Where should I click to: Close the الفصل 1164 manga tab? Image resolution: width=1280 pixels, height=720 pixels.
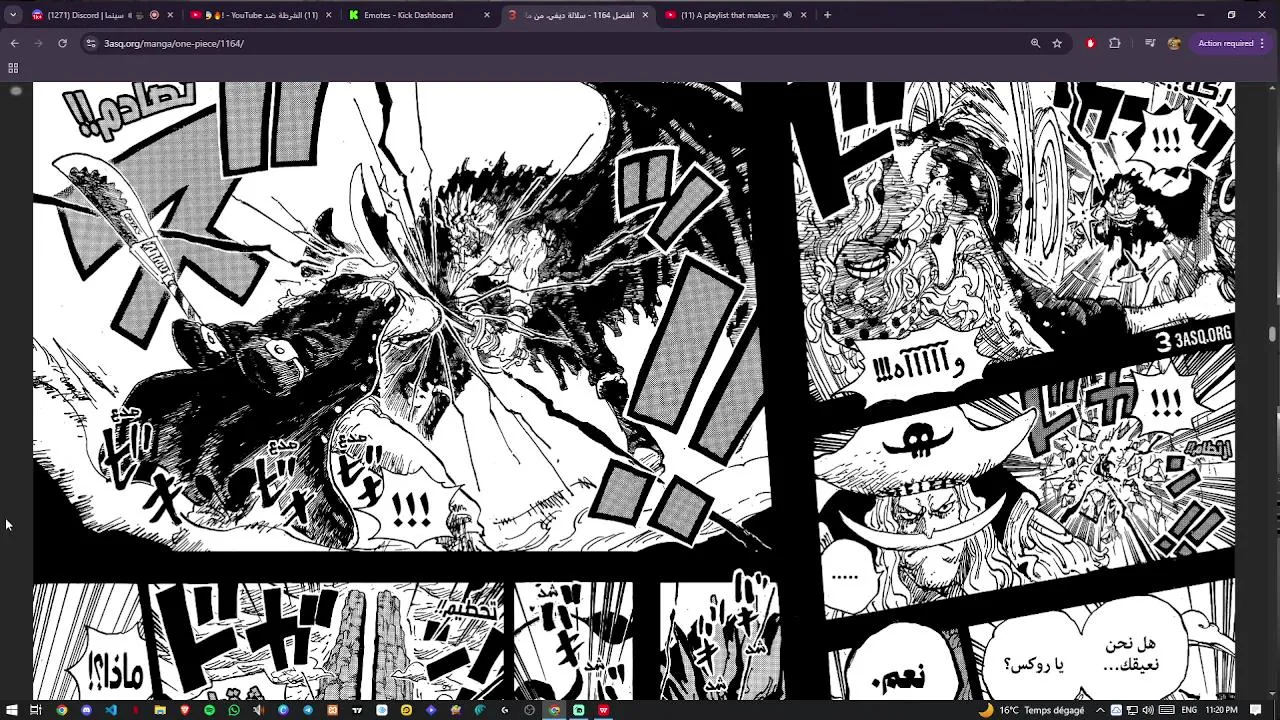coord(645,15)
